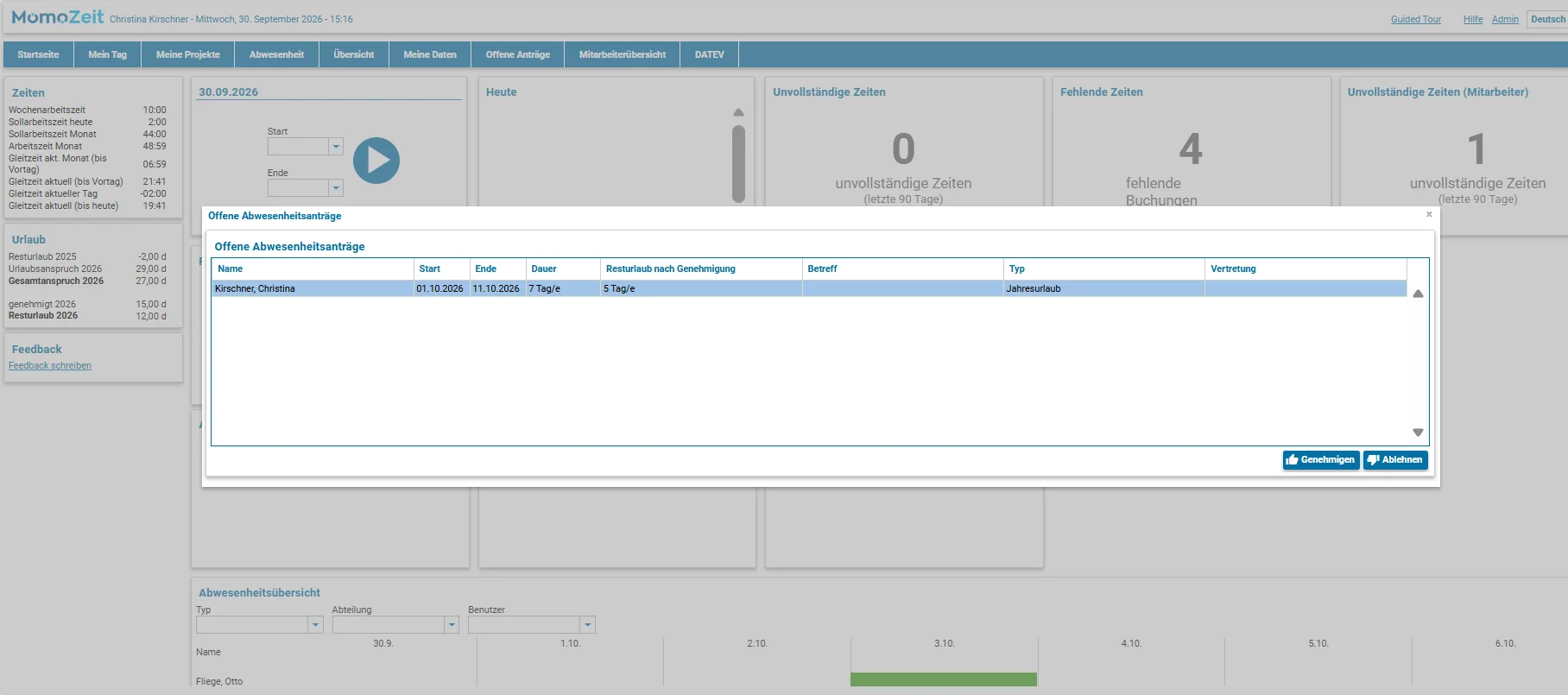Image resolution: width=1568 pixels, height=695 pixels.
Task: Click the Feedback schreiben link
Action: (50, 366)
